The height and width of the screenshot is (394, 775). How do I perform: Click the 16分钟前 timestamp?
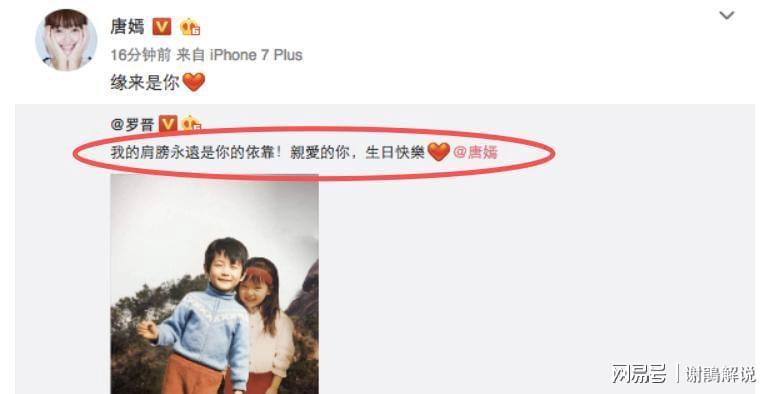click(140, 55)
